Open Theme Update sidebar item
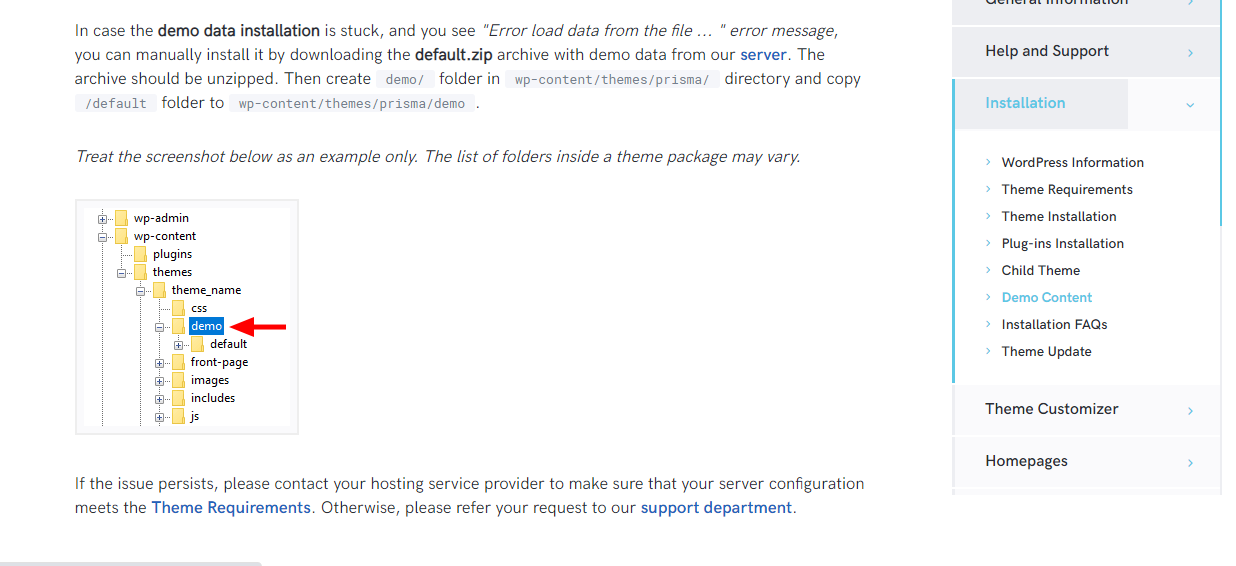 tap(1046, 351)
